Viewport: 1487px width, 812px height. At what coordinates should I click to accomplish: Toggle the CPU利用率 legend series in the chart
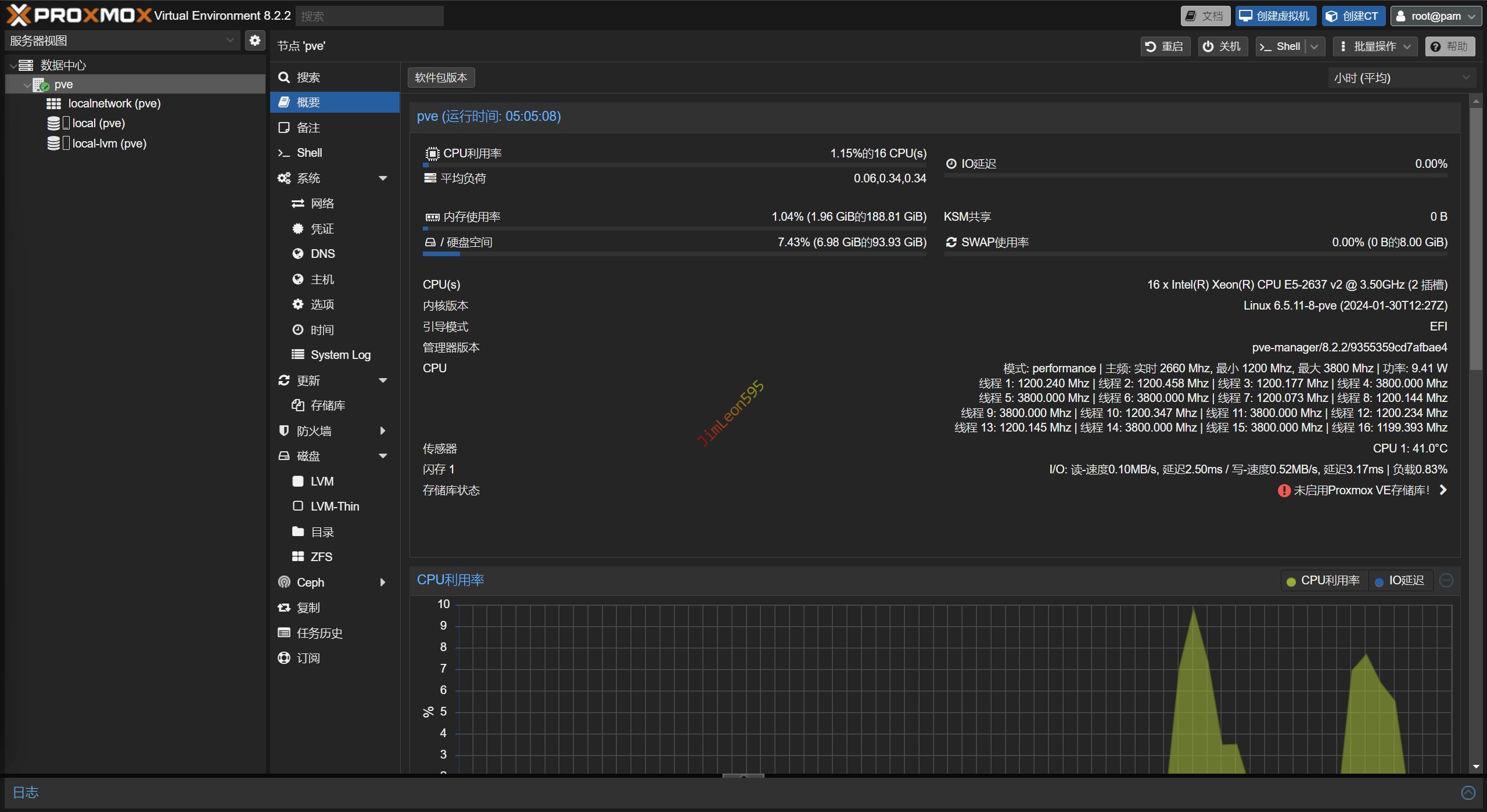(1324, 581)
